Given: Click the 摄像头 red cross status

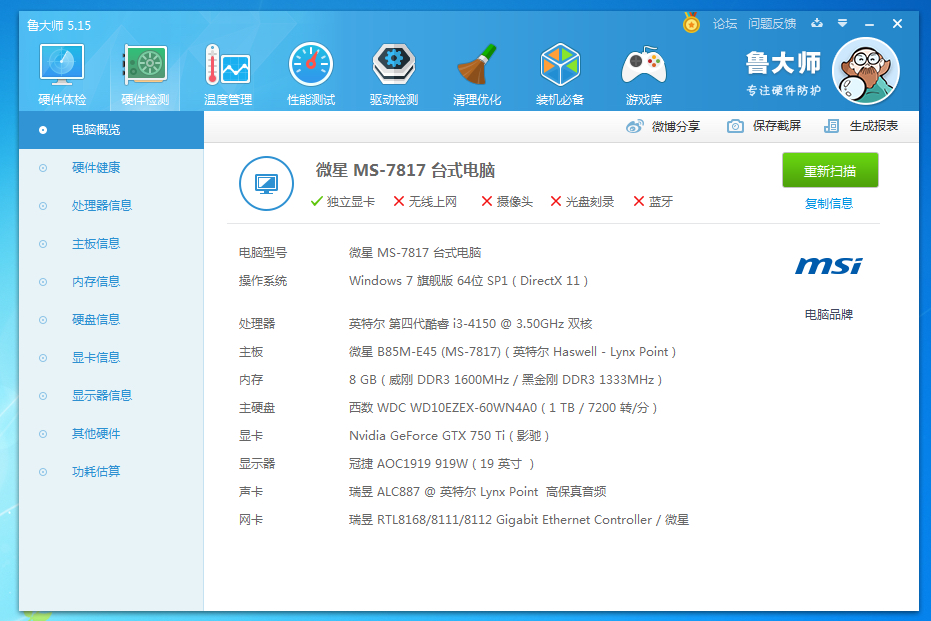Looking at the screenshot, I should 506,202.
